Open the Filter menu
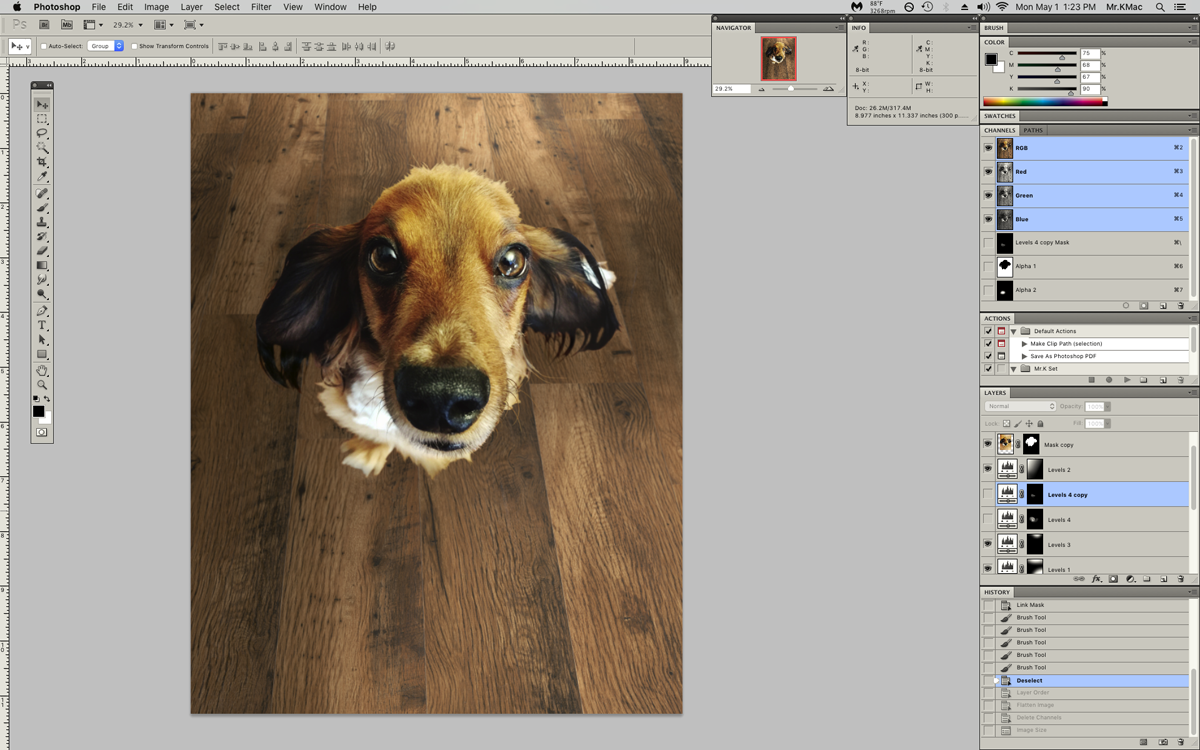 [261, 7]
